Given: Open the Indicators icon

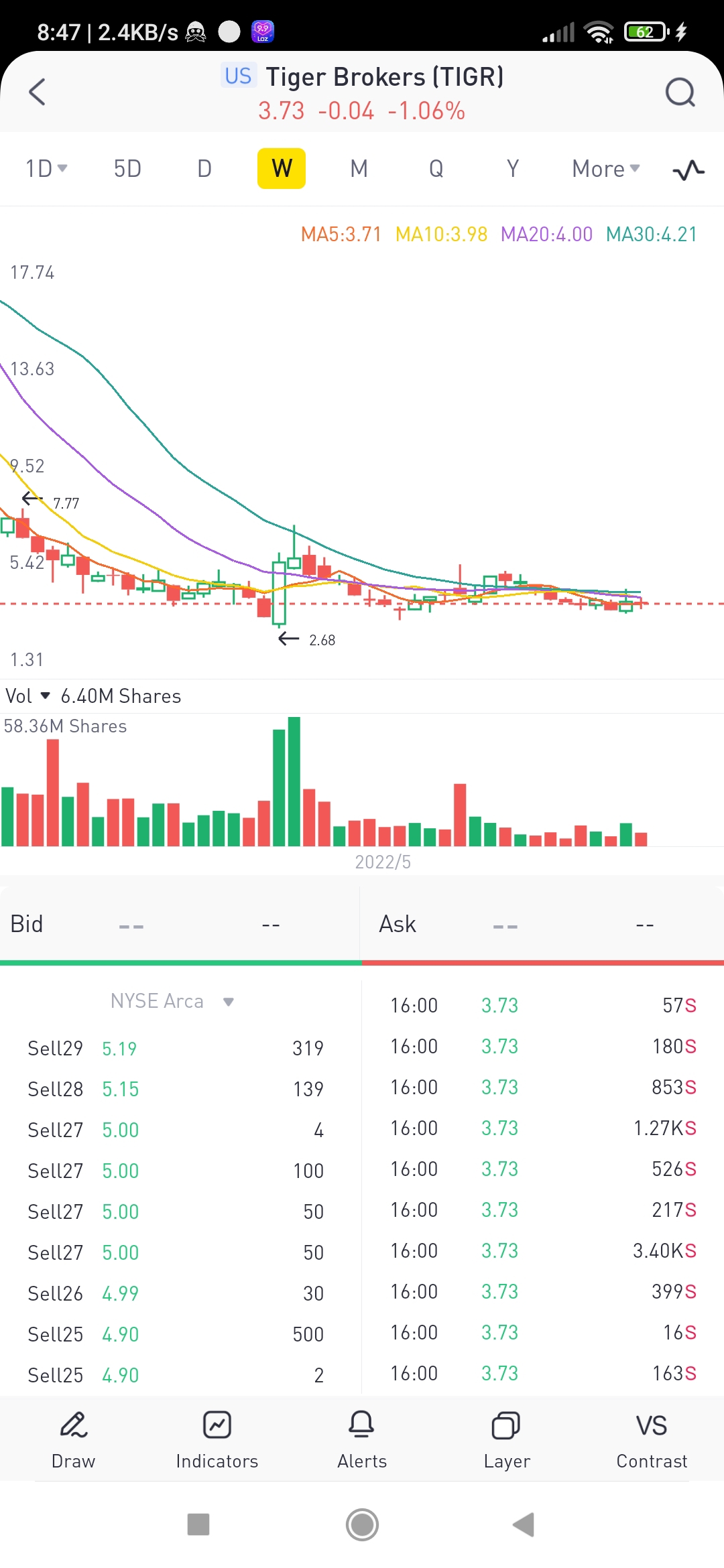Looking at the screenshot, I should (217, 1425).
